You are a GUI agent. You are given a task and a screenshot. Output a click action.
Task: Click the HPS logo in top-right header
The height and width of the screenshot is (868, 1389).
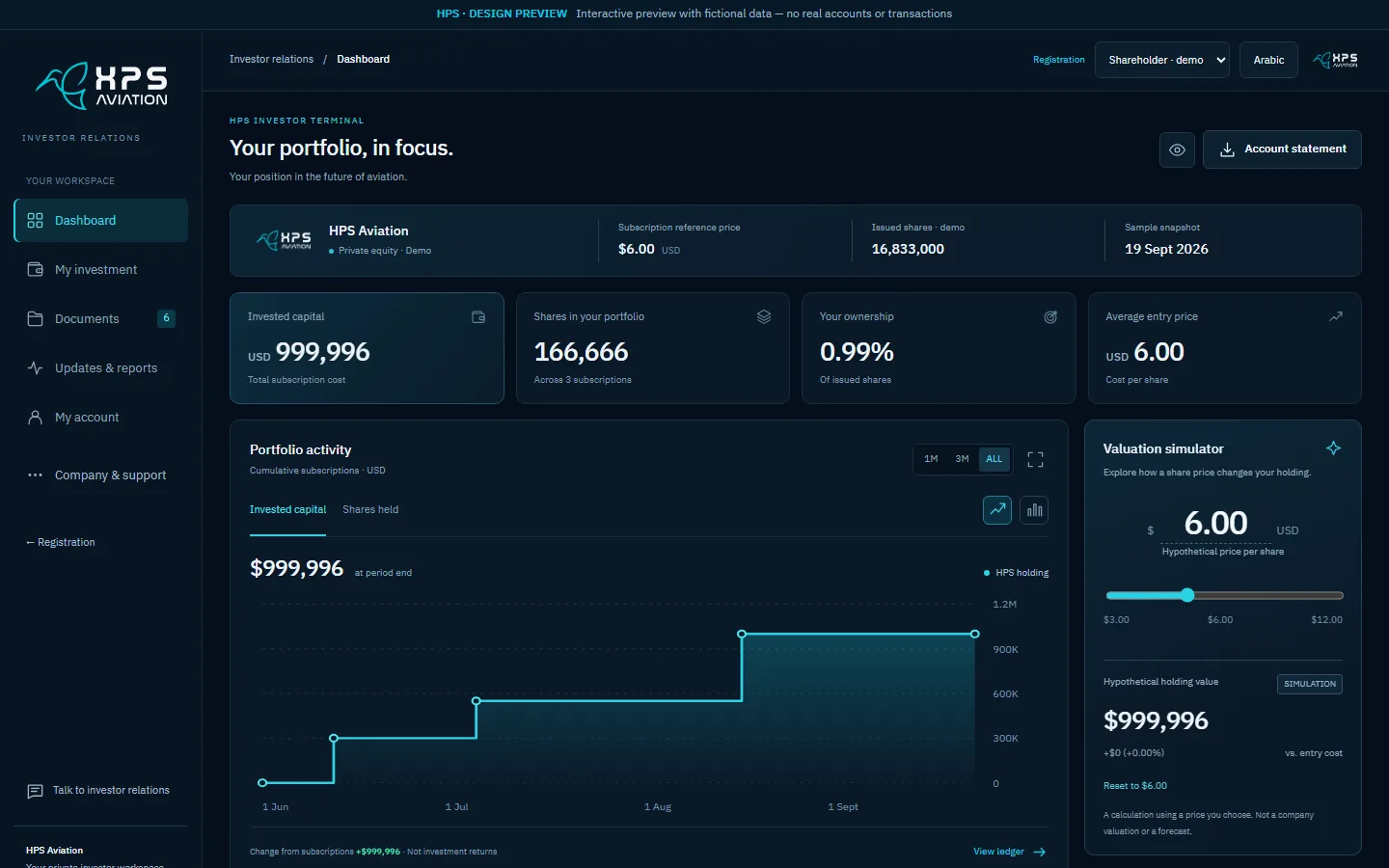point(1335,60)
